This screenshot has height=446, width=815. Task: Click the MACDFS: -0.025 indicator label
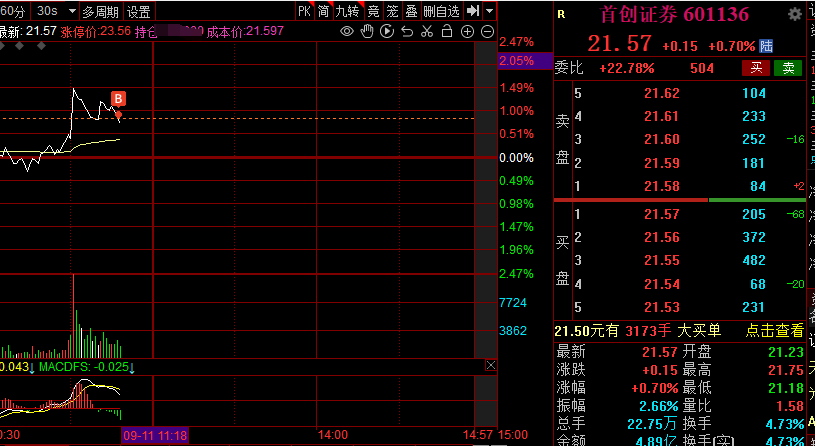pos(84,367)
